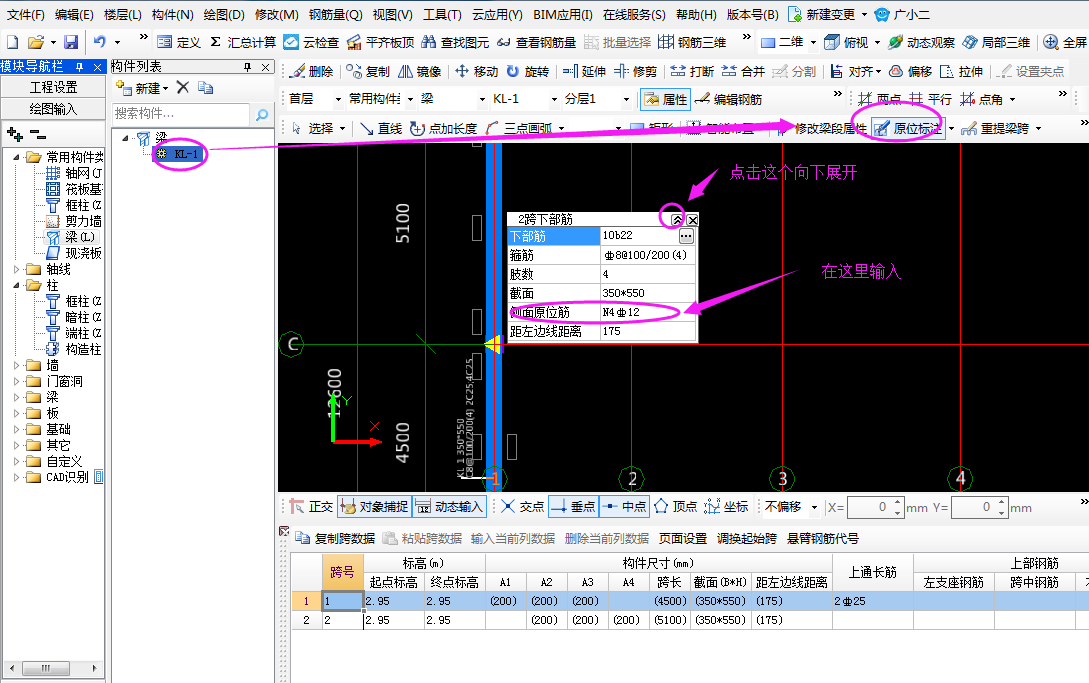Image resolution: width=1089 pixels, height=683 pixels.
Task: Open 楼层(L) menu
Action: 122,15
